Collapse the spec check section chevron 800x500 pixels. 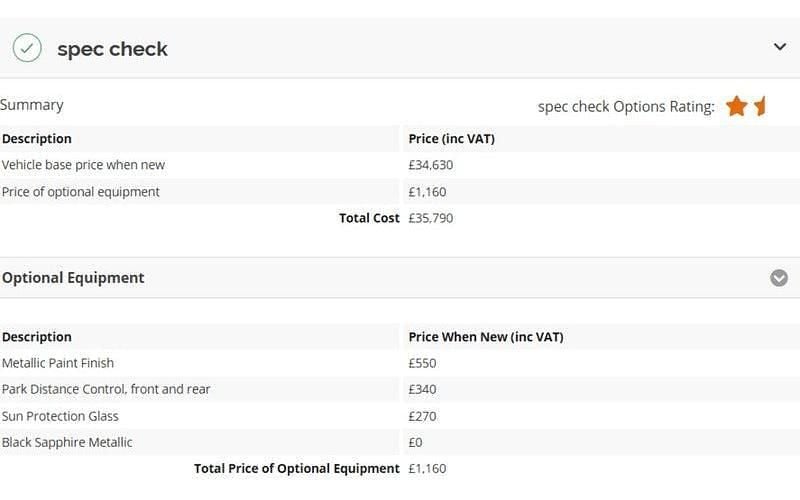coord(780,46)
